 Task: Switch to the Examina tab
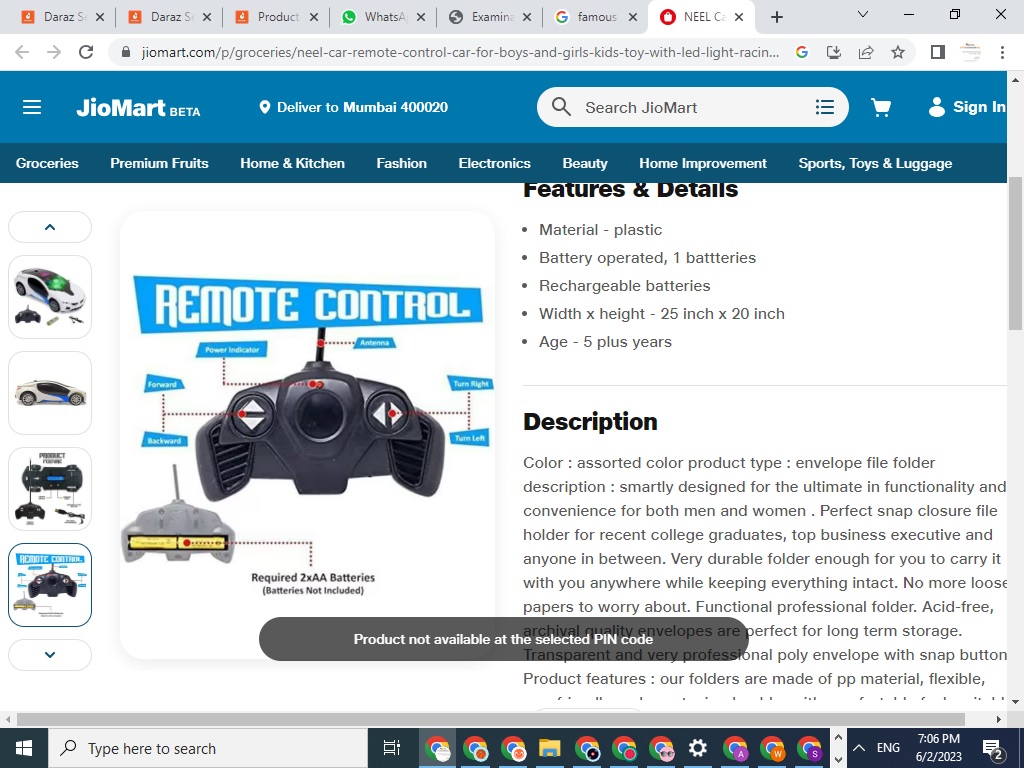[x=490, y=17]
